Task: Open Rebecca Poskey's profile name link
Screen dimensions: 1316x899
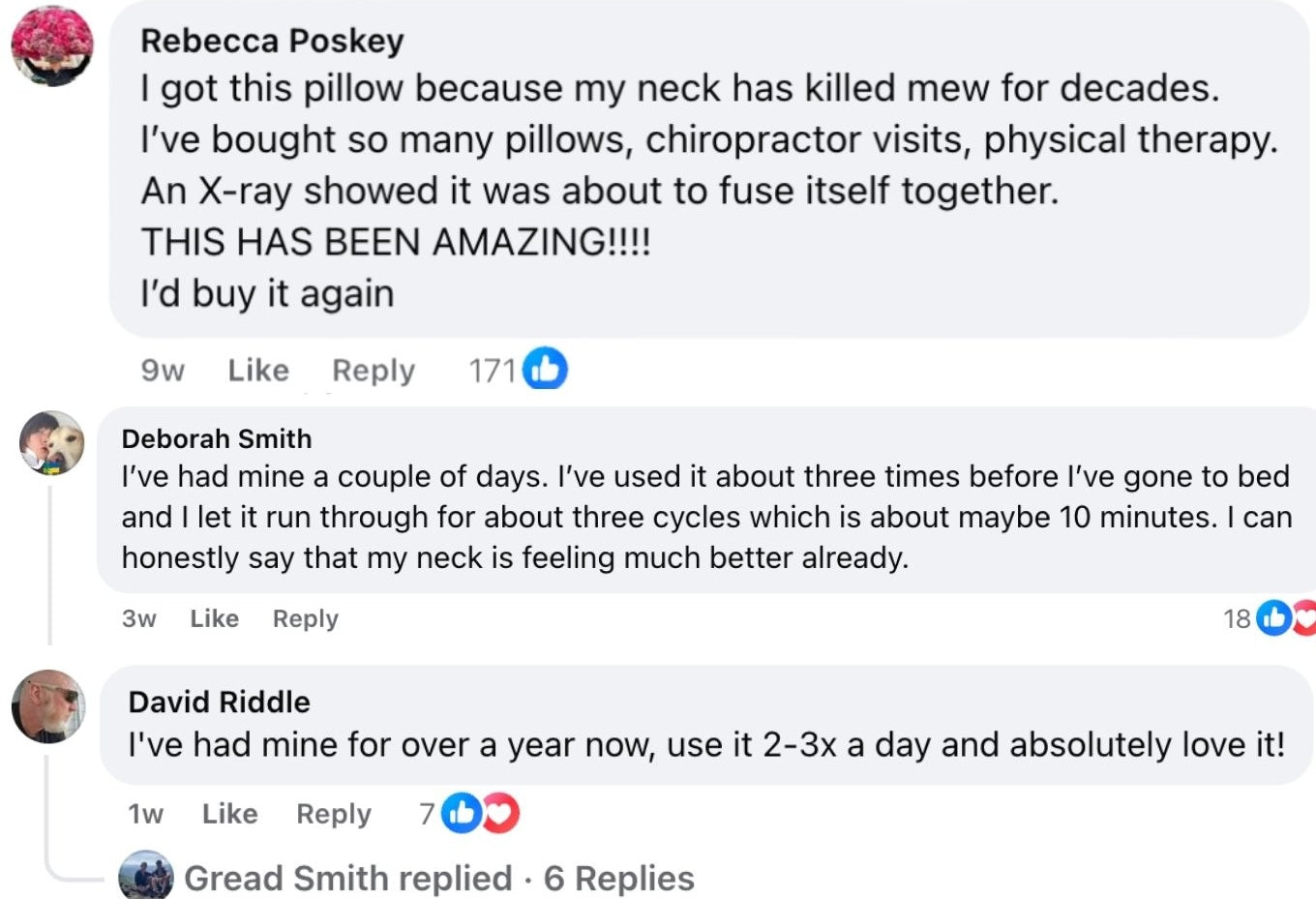Action: pyautogui.click(x=272, y=41)
